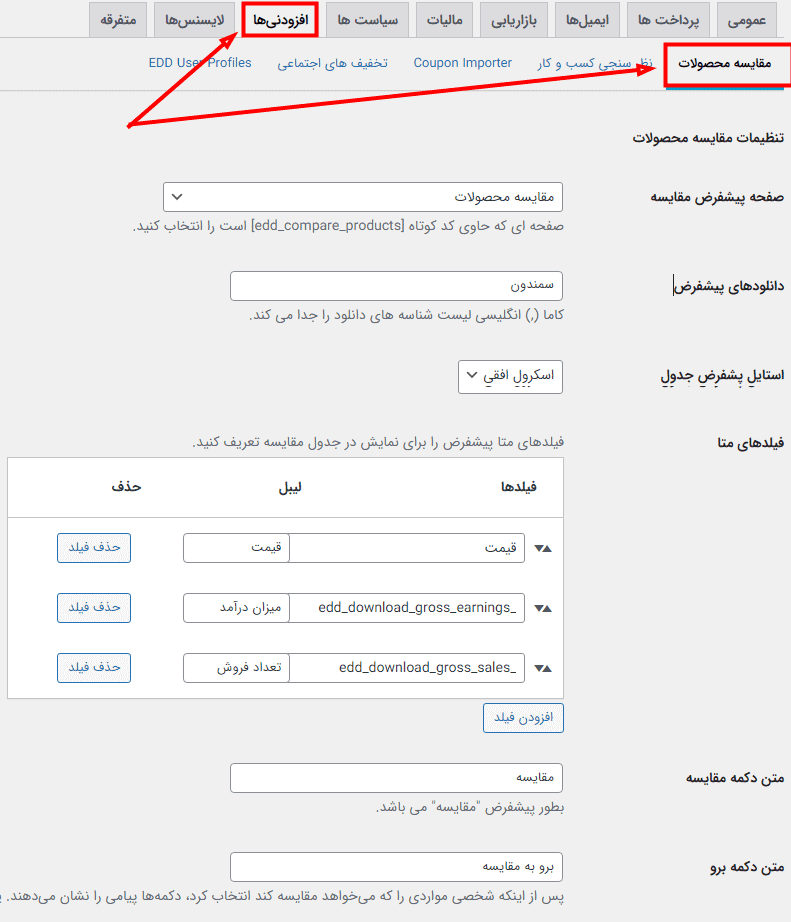
Task: Click the reorder arrows for the قیمت row
Action: coord(543,548)
